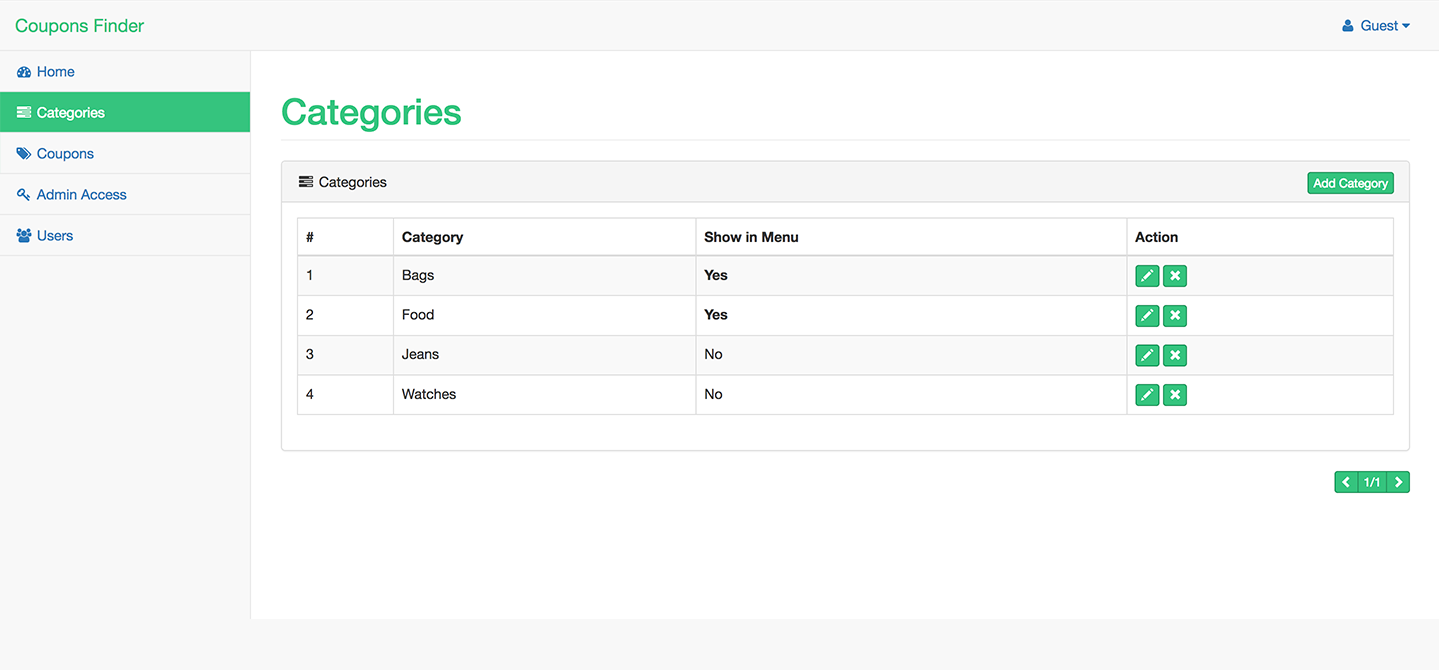Click the delete icon for Bags
1439x670 pixels.
[x=1175, y=276]
